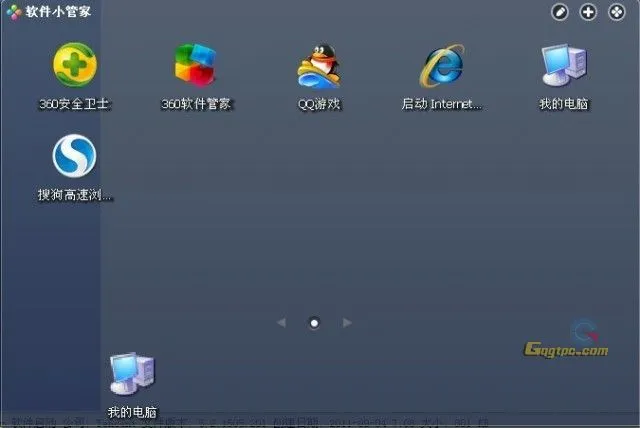Select the white page indicator dot
This screenshot has height=428, width=640.
(314, 323)
